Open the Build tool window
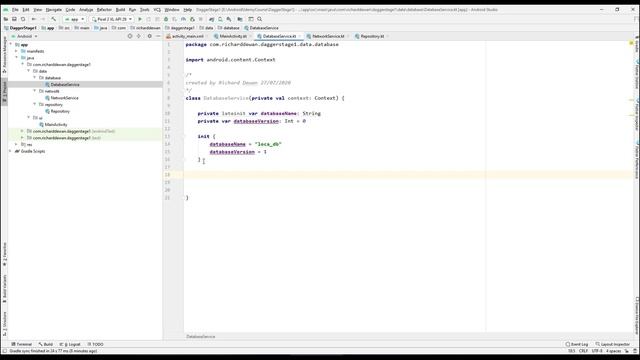The image size is (640, 360). coord(46,344)
